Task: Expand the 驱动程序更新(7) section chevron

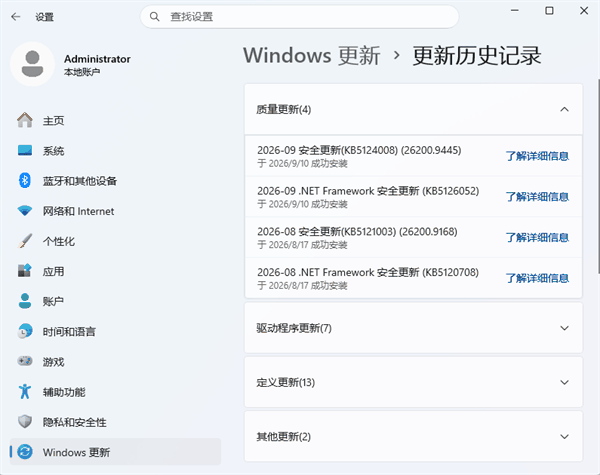Action: (564, 328)
